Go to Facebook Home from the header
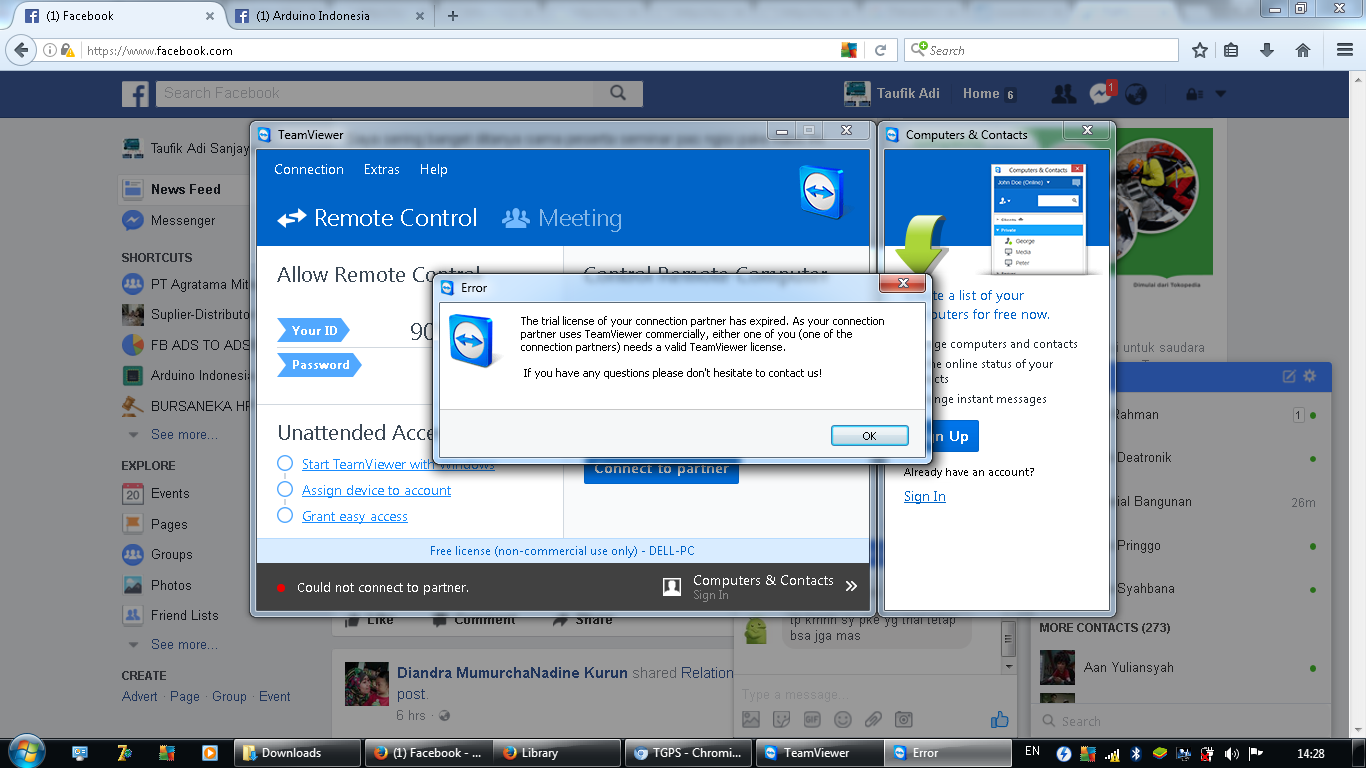This screenshot has height=768, width=1366. point(981,93)
